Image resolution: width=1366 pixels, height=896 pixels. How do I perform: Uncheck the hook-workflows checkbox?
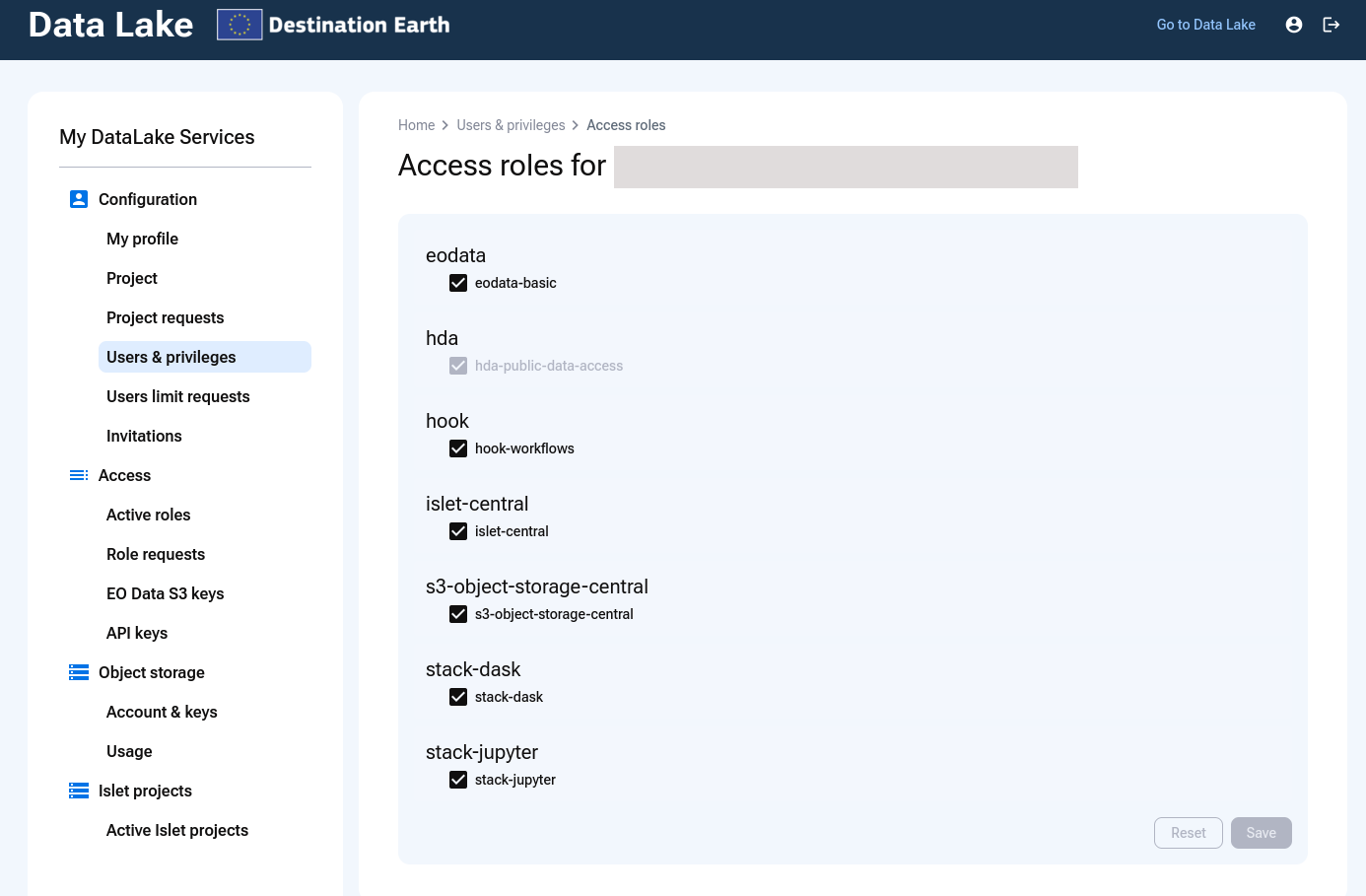tap(458, 448)
